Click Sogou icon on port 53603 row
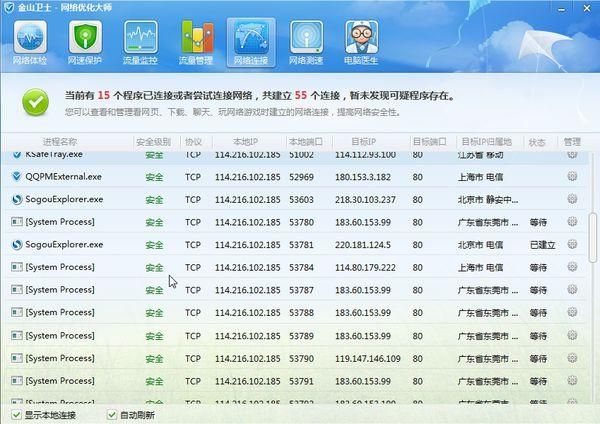This screenshot has height=424, width=600. (16, 199)
